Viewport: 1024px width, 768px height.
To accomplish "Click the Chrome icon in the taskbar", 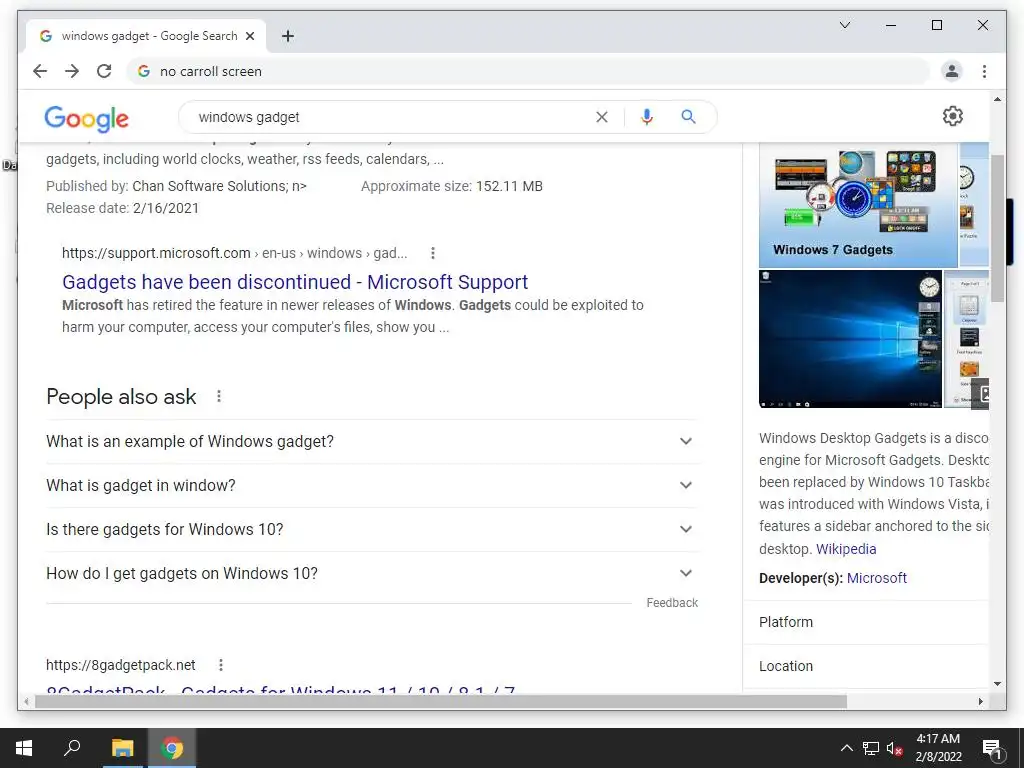I will click(172, 748).
